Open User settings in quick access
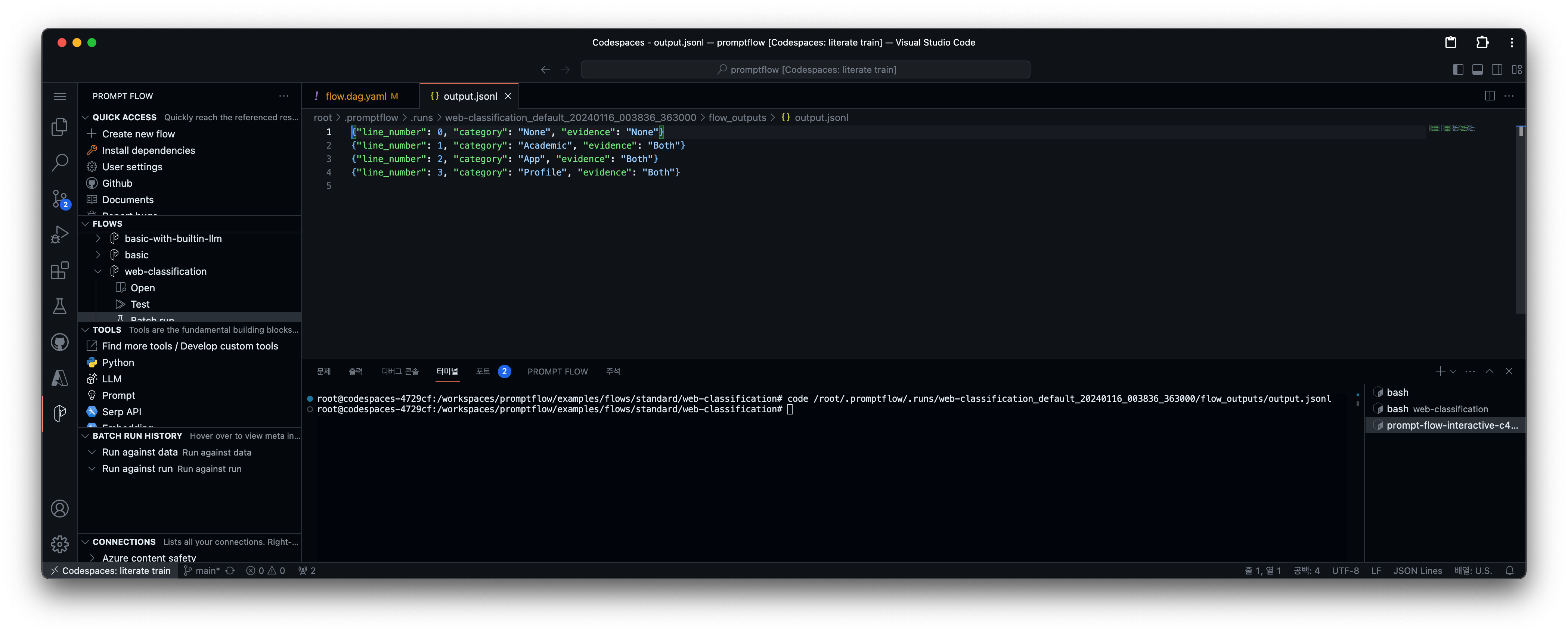This screenshot has width=1568, height=634. [x=132, y=167]
